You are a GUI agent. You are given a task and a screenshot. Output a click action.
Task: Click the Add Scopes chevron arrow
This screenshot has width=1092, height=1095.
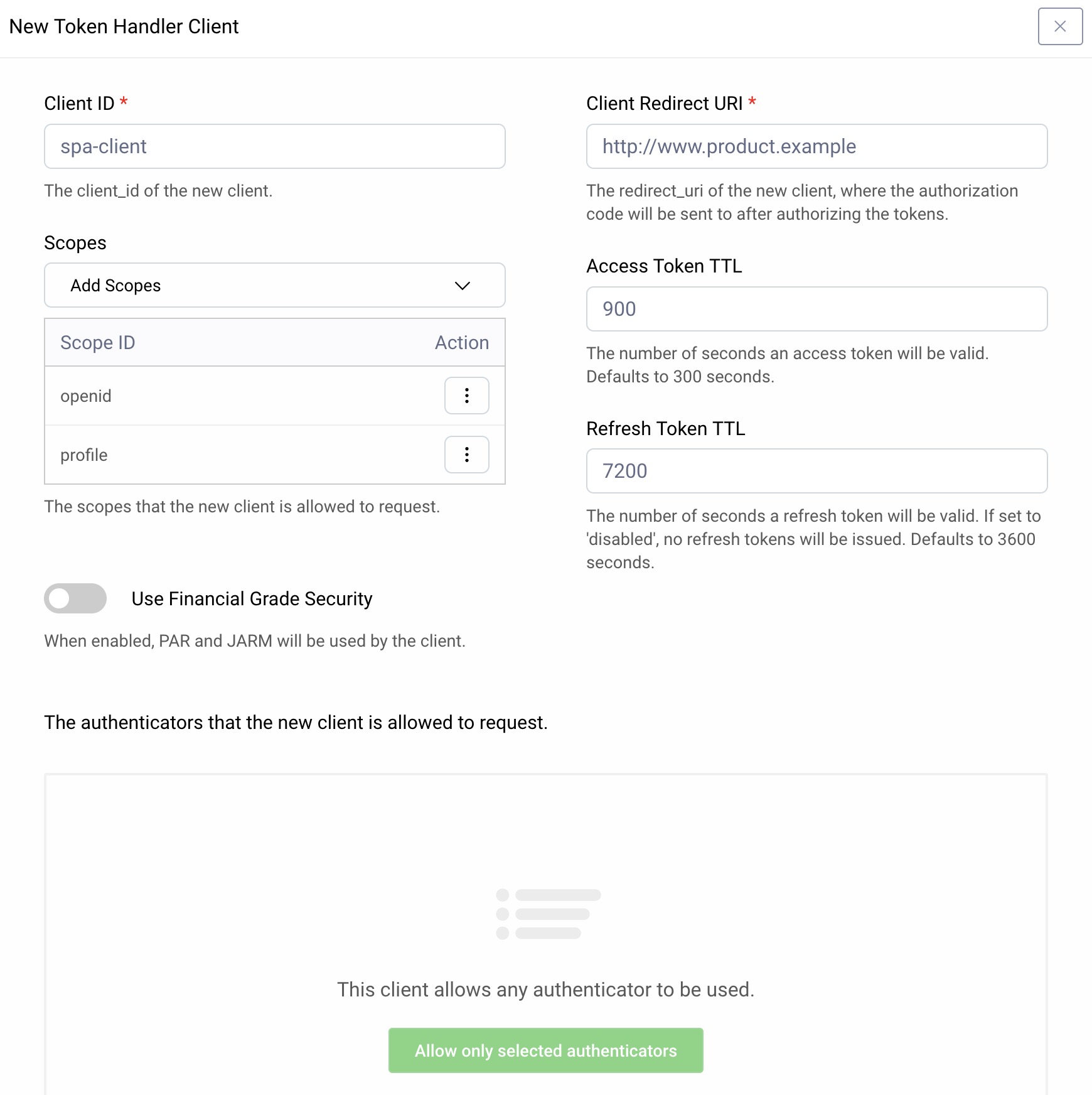coord(463,286)
